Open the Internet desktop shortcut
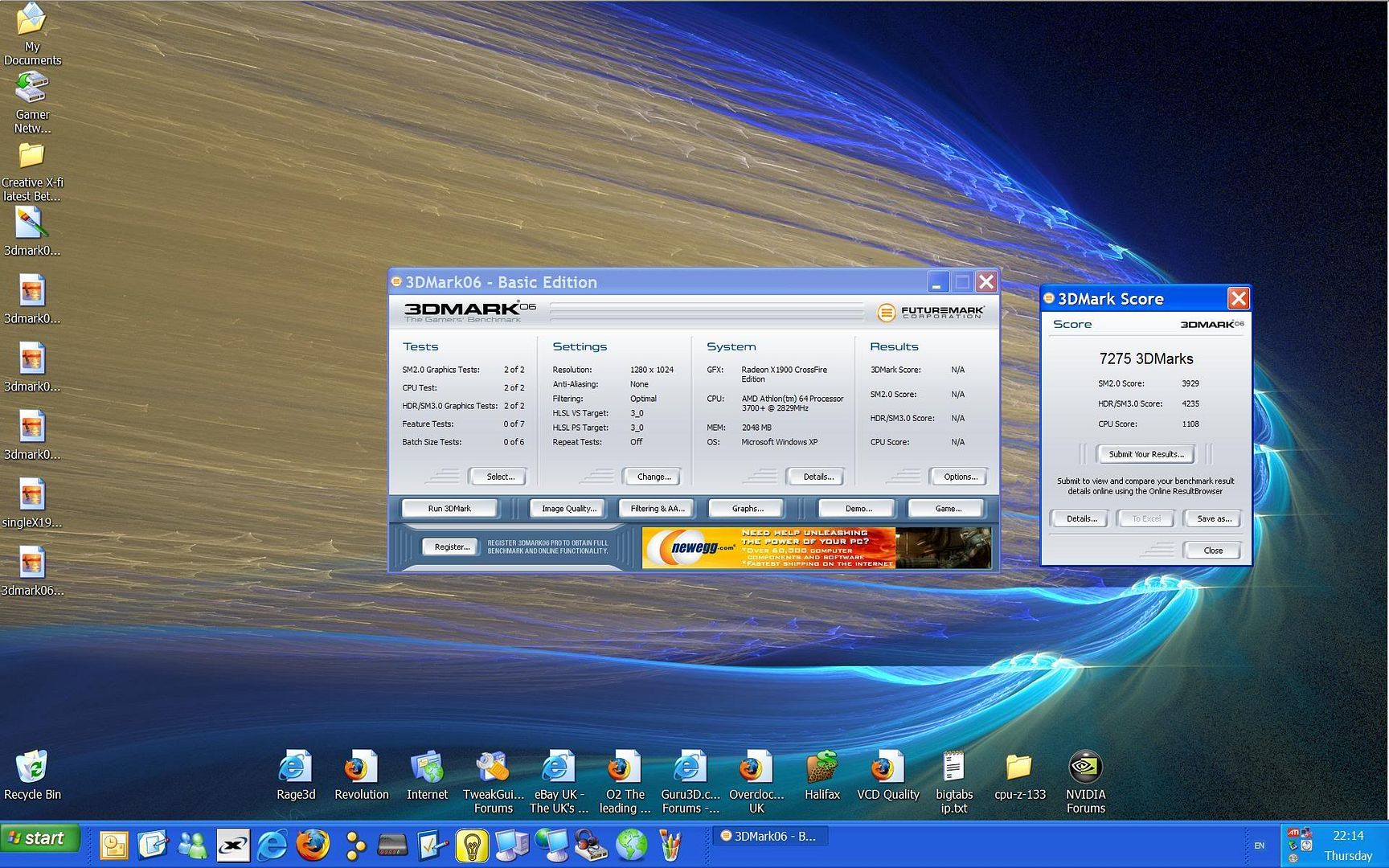Viewport: 1389px width, 868px height. tap(427, 776)
